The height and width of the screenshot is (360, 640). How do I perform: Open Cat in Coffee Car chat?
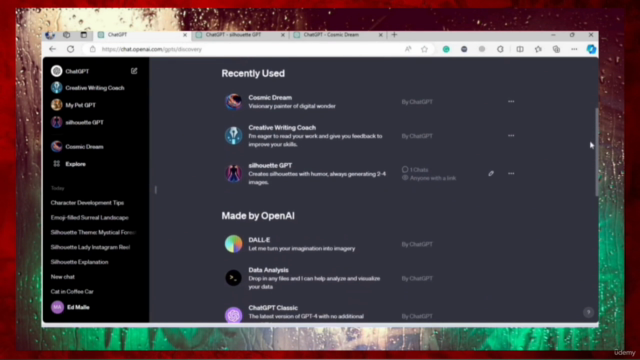[72, 291]
